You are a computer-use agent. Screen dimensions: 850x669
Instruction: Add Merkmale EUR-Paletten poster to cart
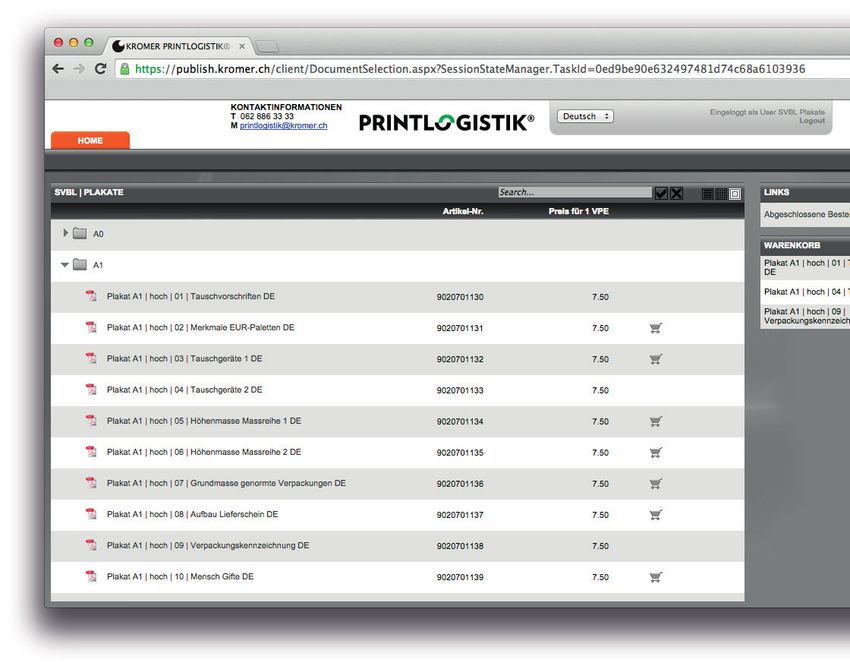click(656, 328)
